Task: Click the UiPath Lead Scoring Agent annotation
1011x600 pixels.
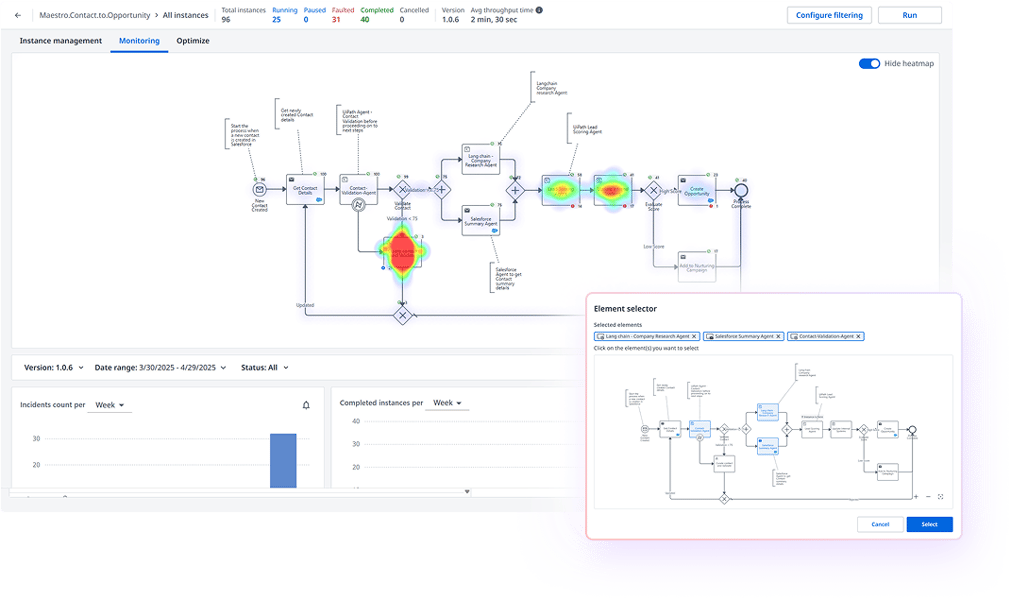Action: [585, 129]
